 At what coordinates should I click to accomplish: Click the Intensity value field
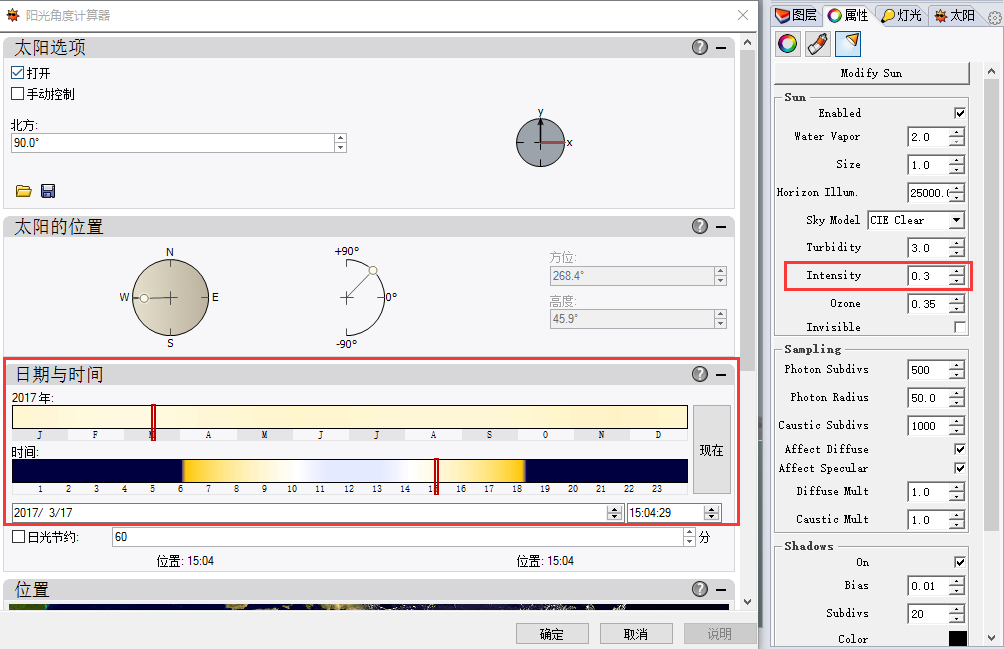click(927, 275)
